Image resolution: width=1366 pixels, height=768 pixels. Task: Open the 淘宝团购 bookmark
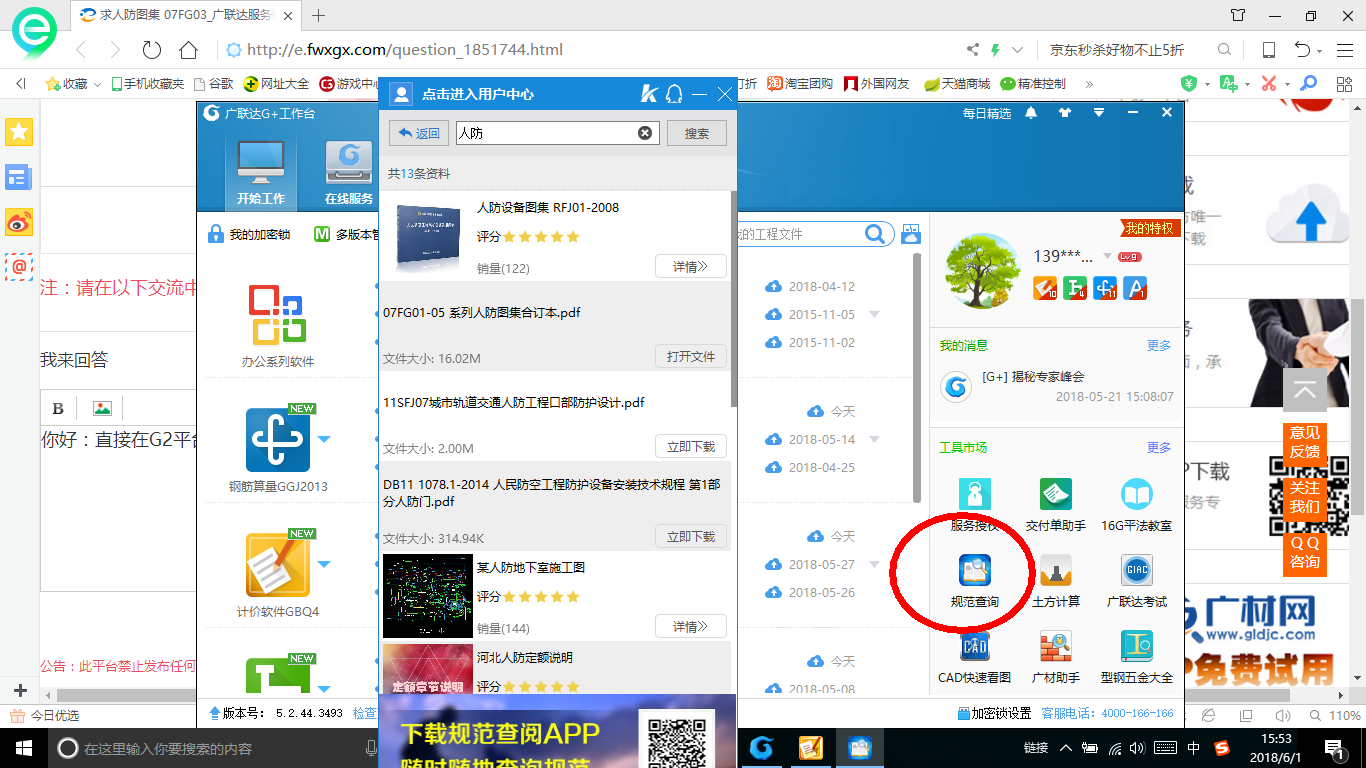click(800, 84)
